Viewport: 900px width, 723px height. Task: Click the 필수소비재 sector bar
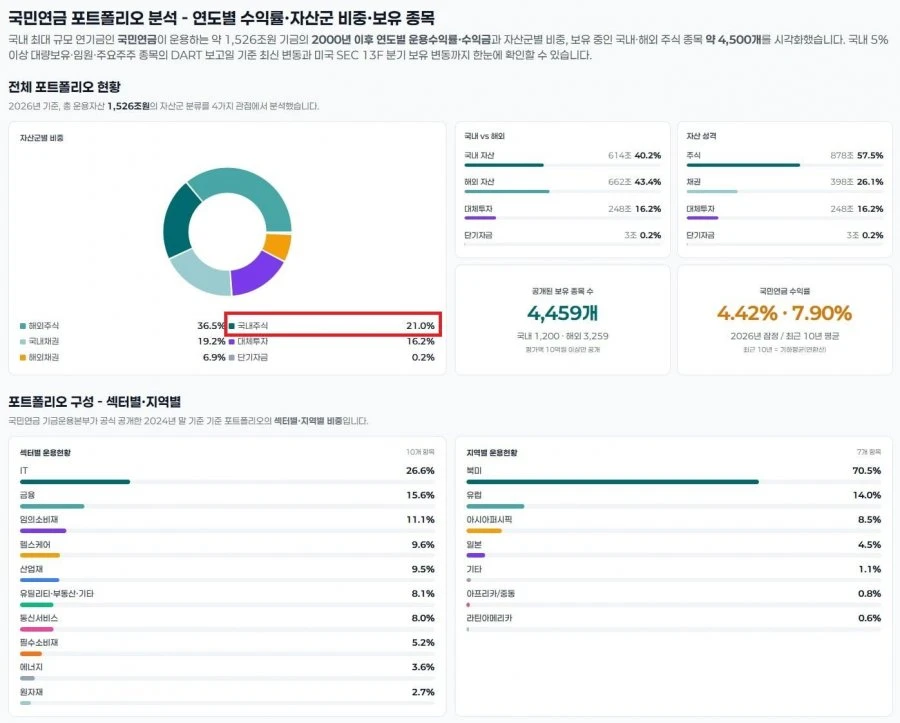(x=31, y=654)
